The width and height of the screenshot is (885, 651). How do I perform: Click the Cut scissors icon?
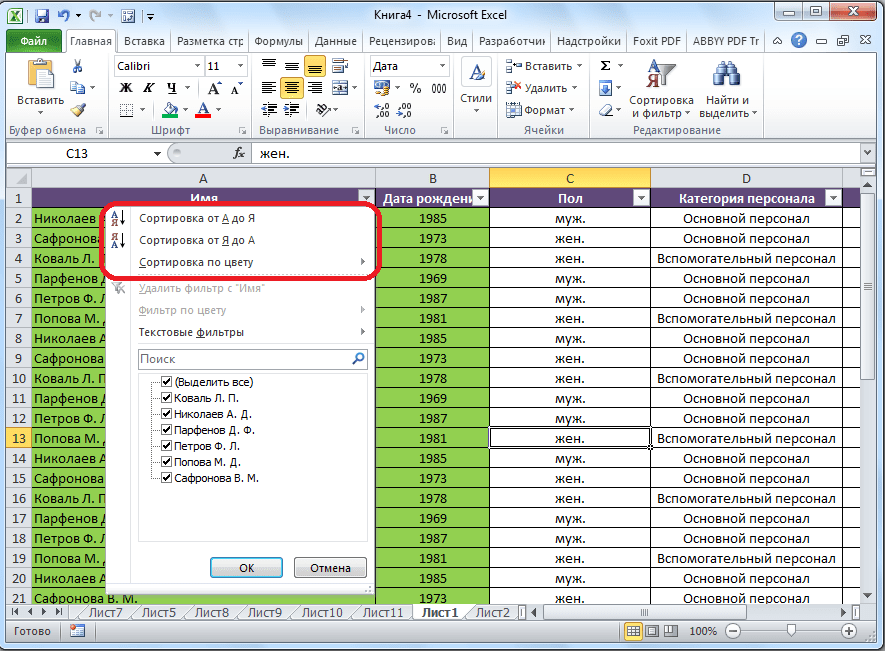78,66
